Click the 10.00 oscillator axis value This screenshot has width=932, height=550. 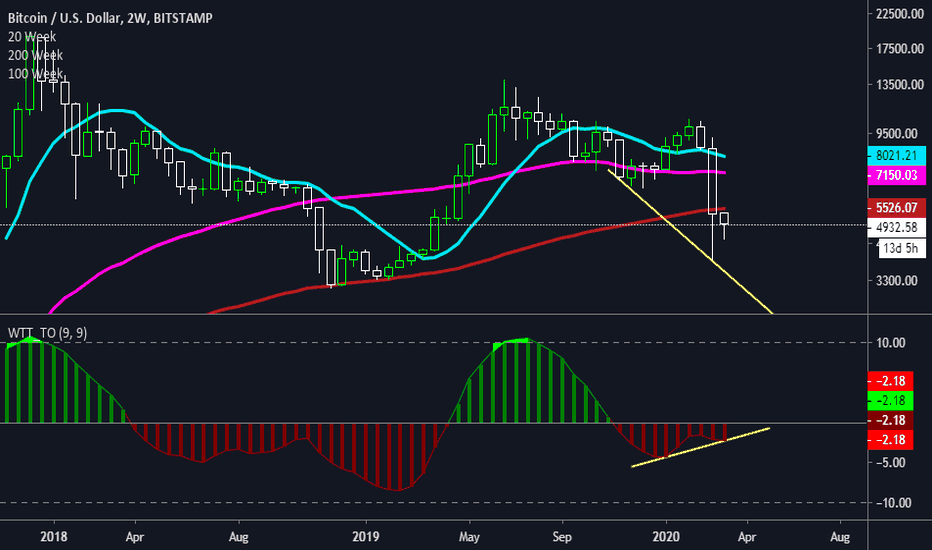pyautogui.click(x=890, y=343)
